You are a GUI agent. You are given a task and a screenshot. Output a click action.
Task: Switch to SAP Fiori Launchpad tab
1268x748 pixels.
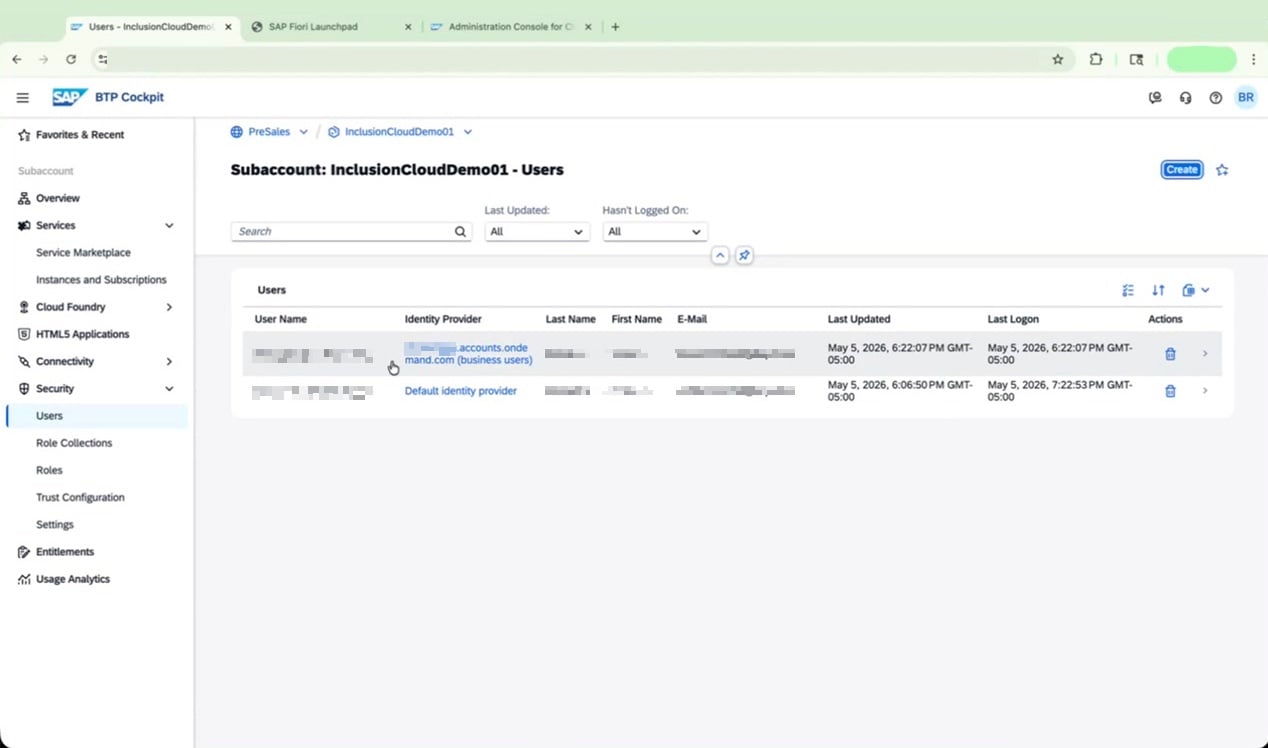(x=332, y=27)
